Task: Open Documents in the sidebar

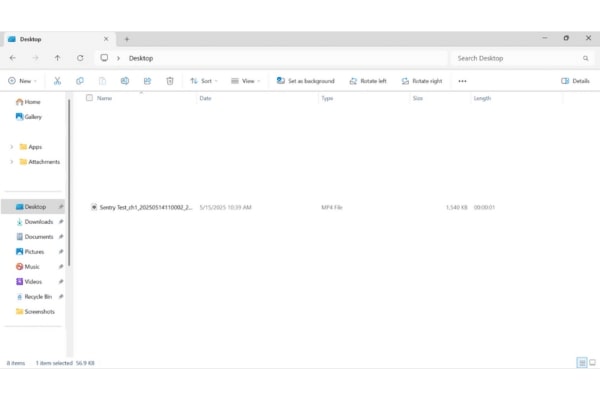Action: tap(34, 237)
